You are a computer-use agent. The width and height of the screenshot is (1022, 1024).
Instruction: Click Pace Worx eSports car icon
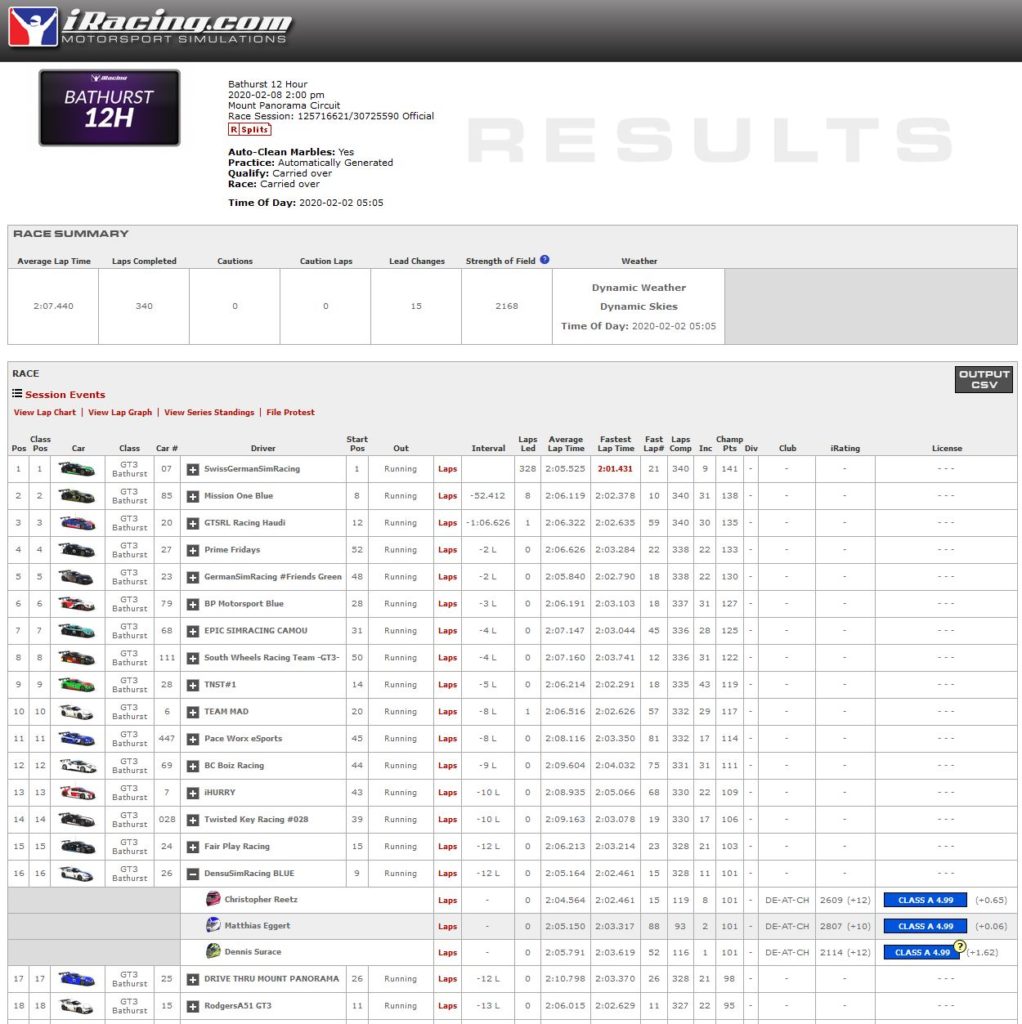pyautogui.click(x=77, y=739)
